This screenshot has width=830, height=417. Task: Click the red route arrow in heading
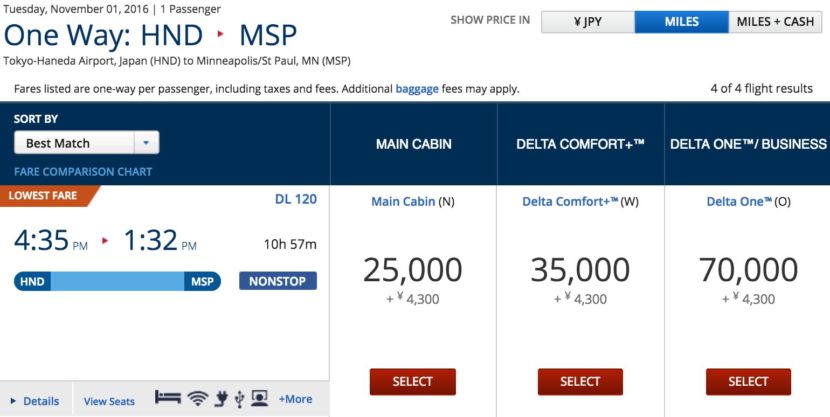222,36
